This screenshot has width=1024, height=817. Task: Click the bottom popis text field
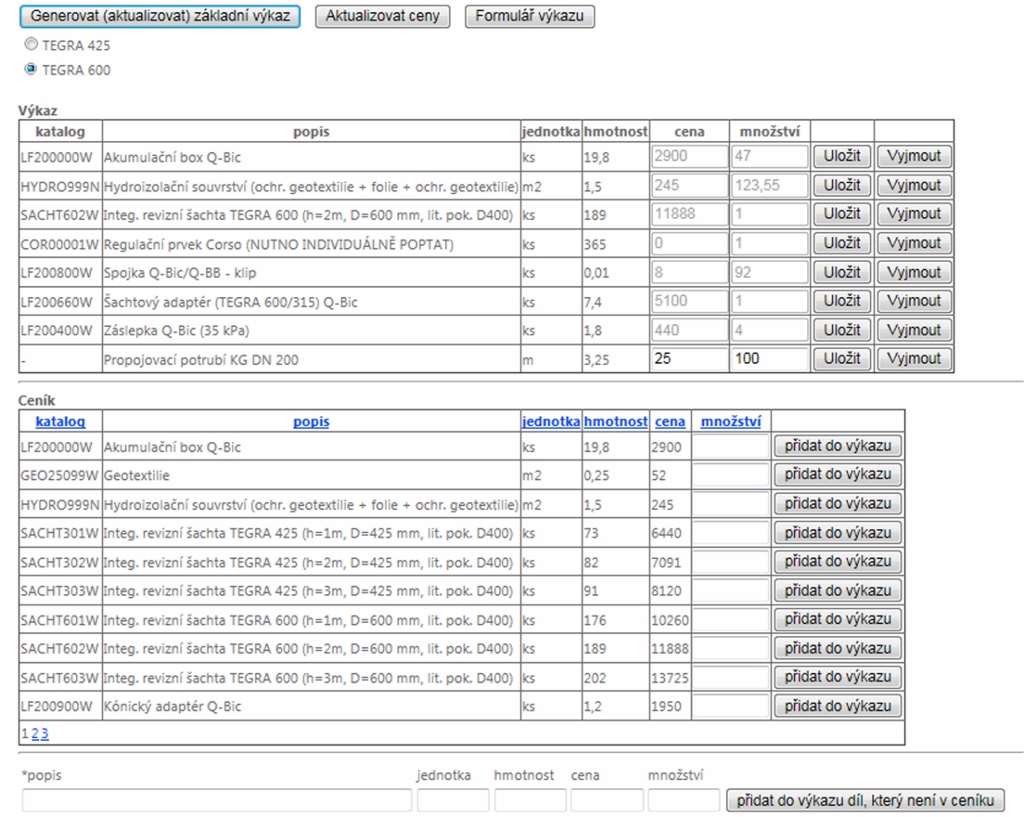coord(217,800)
